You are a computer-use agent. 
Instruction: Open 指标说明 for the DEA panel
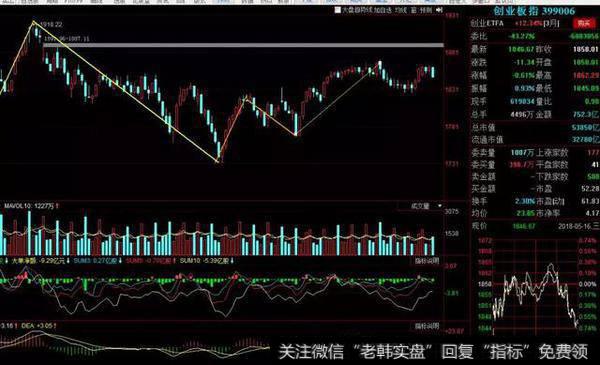pyautogui.click(x=427, y=326)
